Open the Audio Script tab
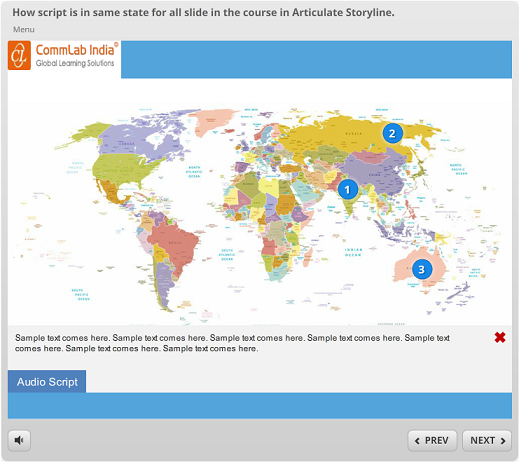The height and width of the screenshot is (462, 519). click(x=47, y=382)
